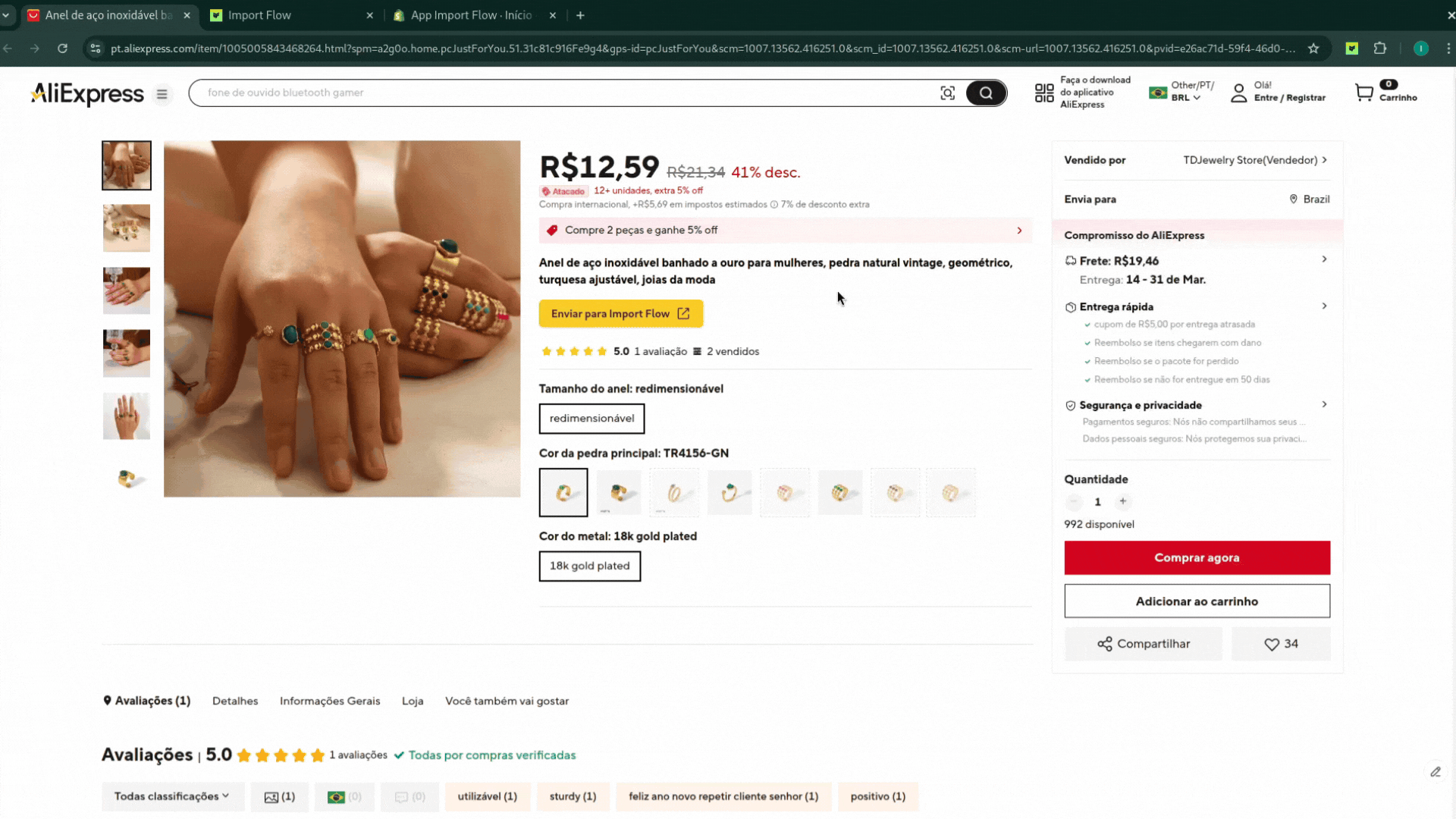Open the Carrinho cart icon
Screen dimensions: 1456x819
point(1365,92)
